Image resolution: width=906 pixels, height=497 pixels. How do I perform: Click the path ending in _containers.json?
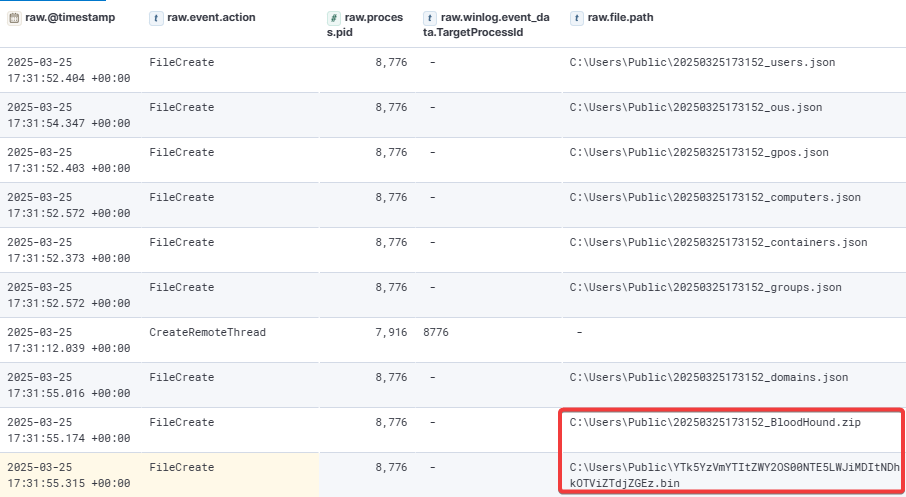click(x=718, y=242)
